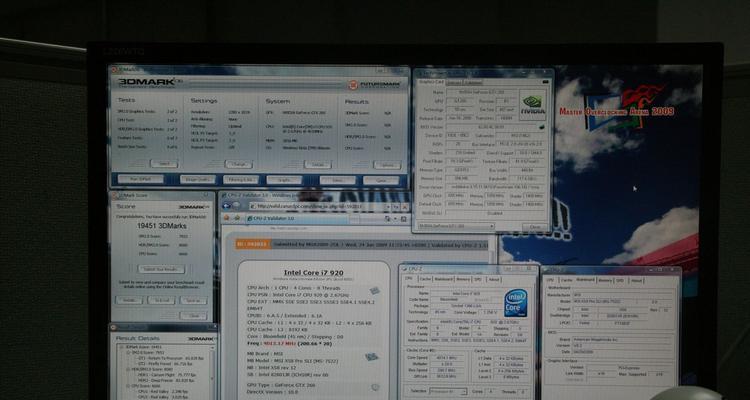Click the red Freq value on validator page
The width and height of the screenshot is (750, 400).
pyautogui.click(x=279, y=343)
